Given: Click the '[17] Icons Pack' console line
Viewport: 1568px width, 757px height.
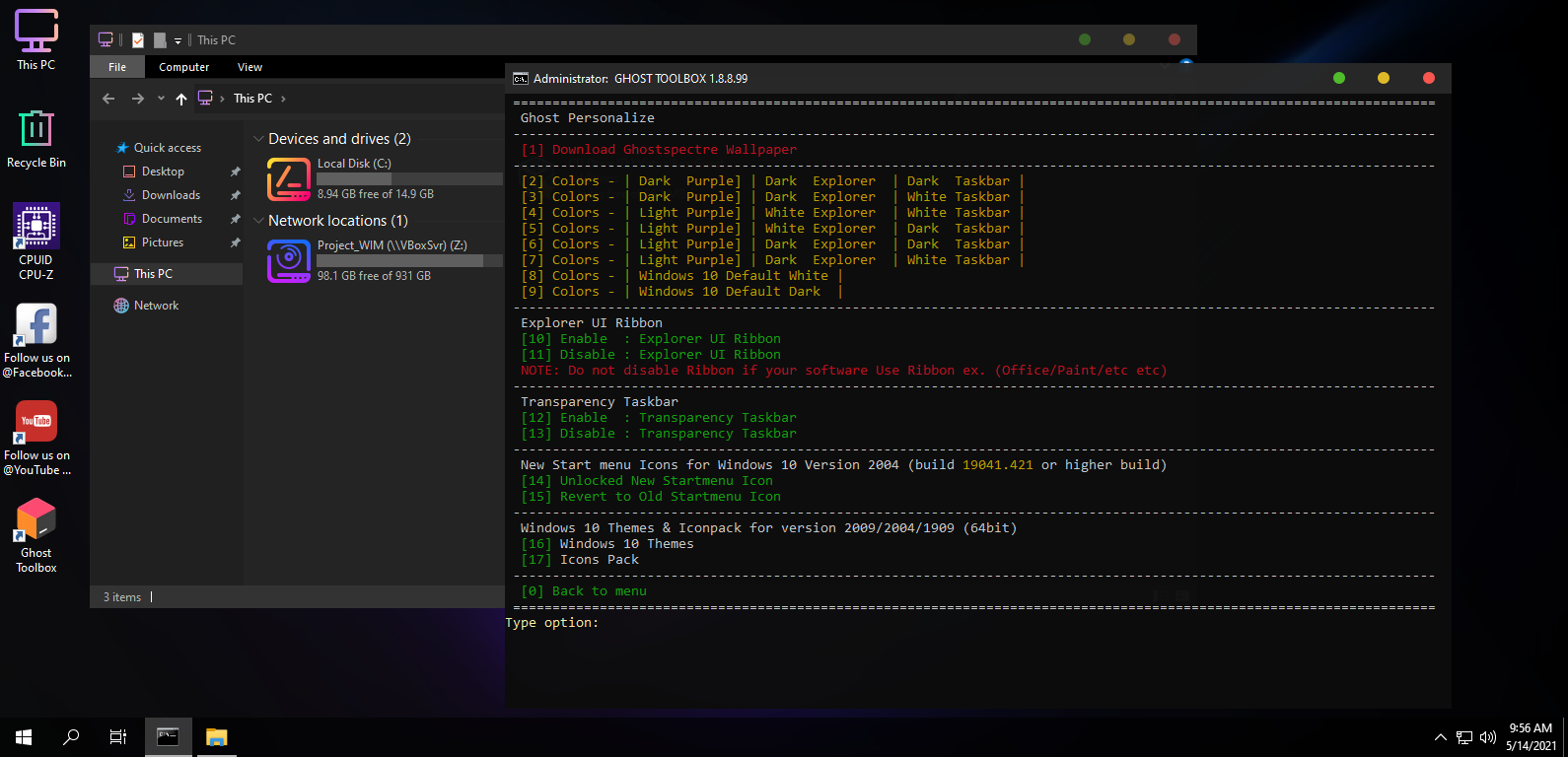Looking at the screenshot, I should [x=580, y=560].
